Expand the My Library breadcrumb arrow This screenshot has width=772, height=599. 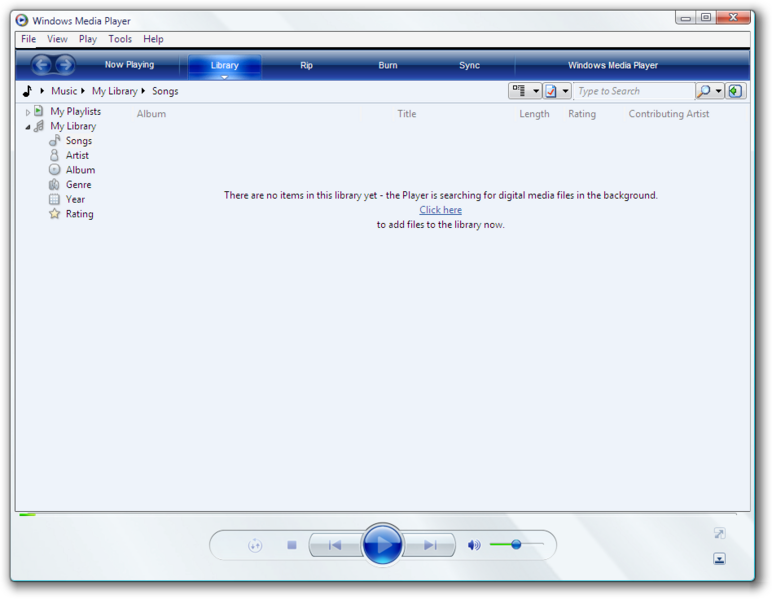click(143, 91)
